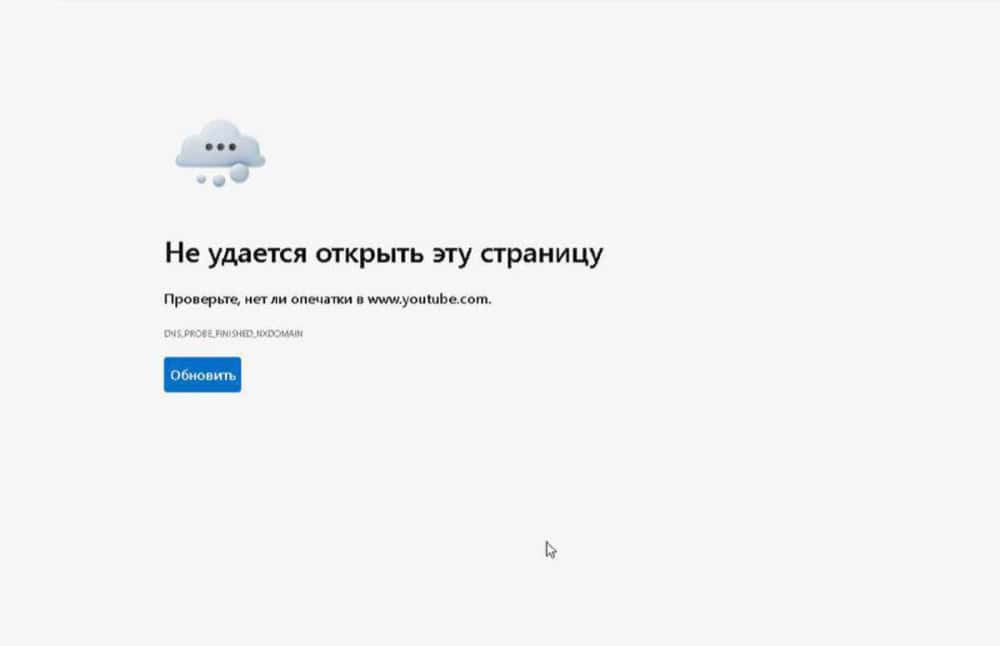Click the typo-check hint sentence
This screenshot has height=646, width=1000.
point(328,296)
